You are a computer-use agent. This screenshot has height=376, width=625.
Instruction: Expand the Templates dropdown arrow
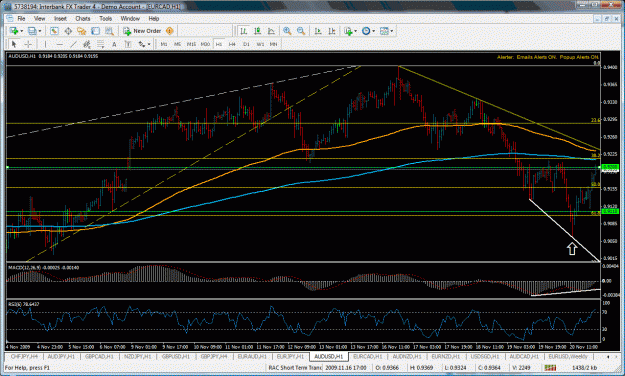(x=392, y=31)
